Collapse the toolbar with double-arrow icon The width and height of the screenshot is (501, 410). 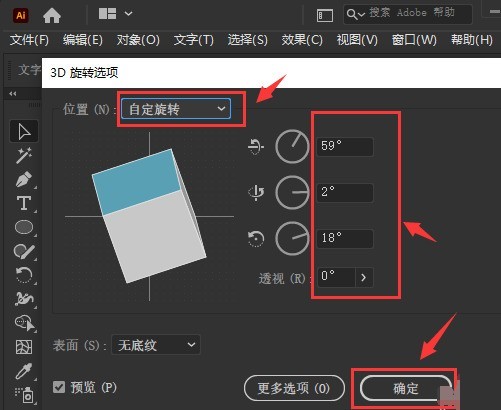click(x=13, y=94)
